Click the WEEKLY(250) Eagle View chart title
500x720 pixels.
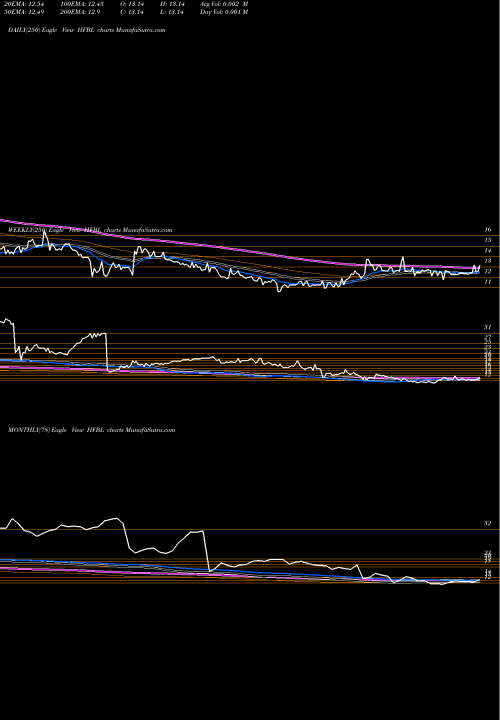click(90, 230)
